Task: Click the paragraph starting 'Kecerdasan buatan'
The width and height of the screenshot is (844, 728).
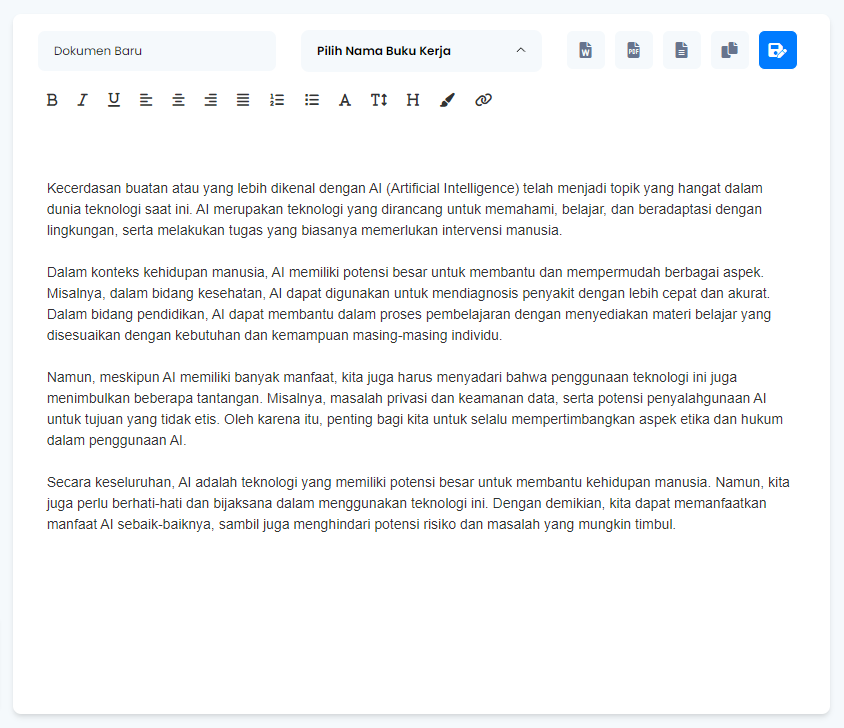Action: [x=405, y=209]
